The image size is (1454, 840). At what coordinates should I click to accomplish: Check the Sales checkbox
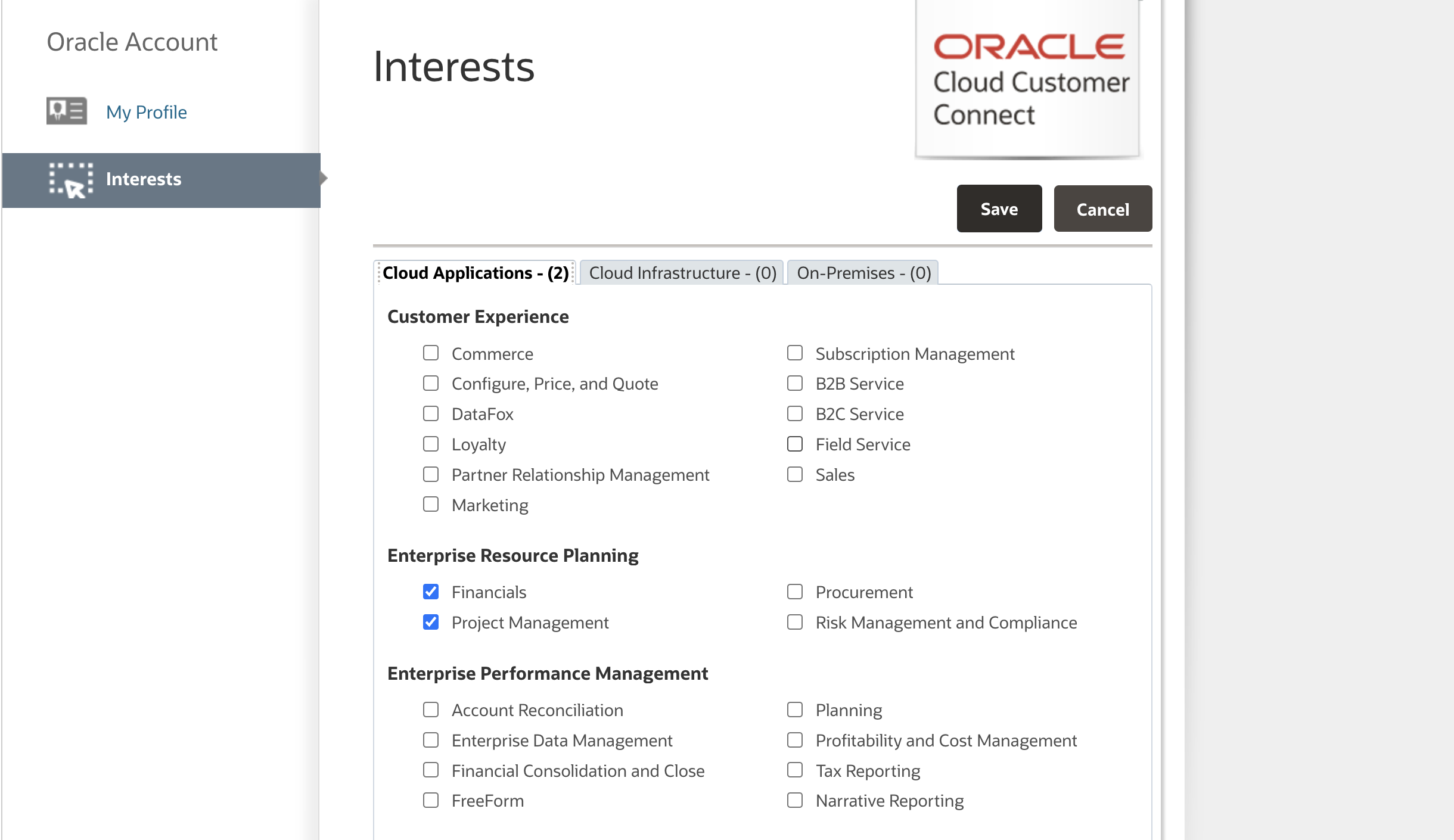[795, 474]
